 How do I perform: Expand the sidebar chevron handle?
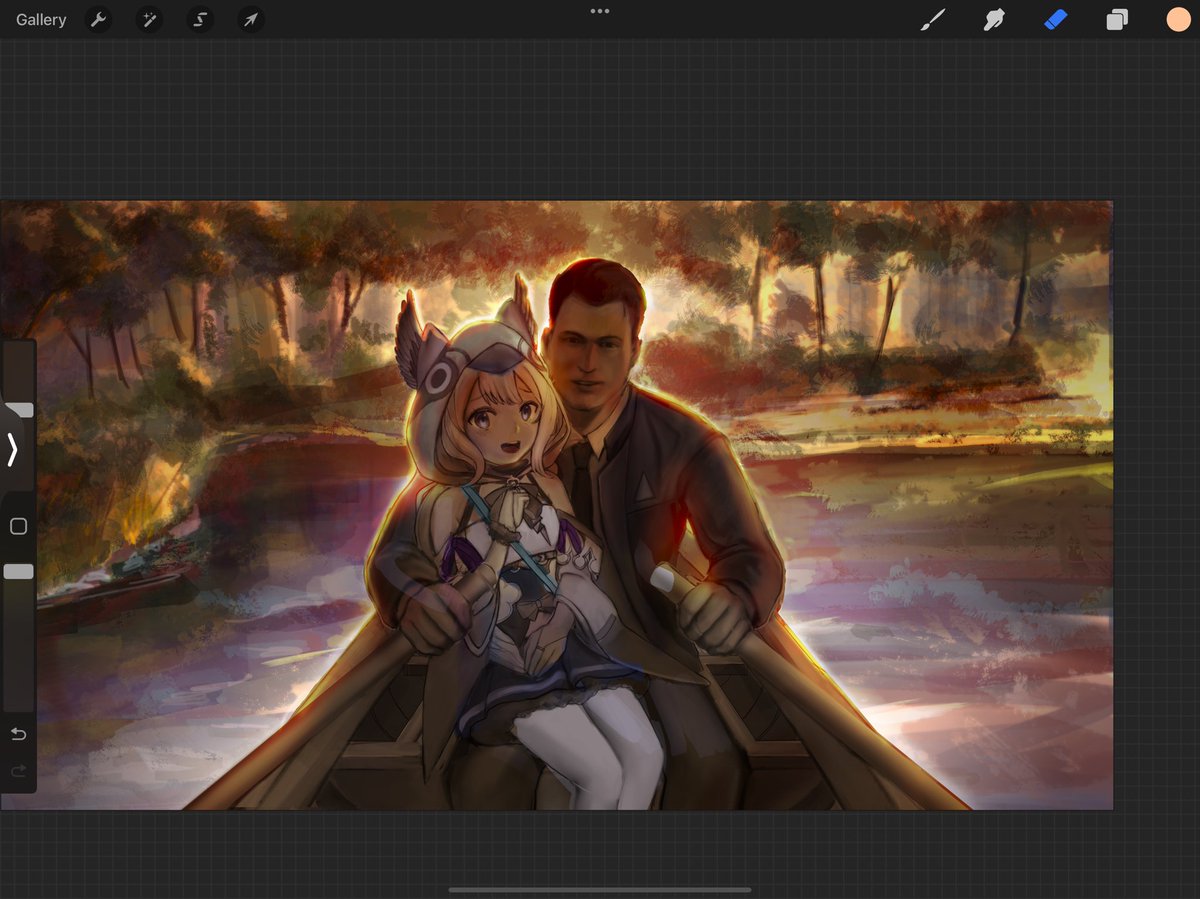pyautogui.click(x=12, y=450)
